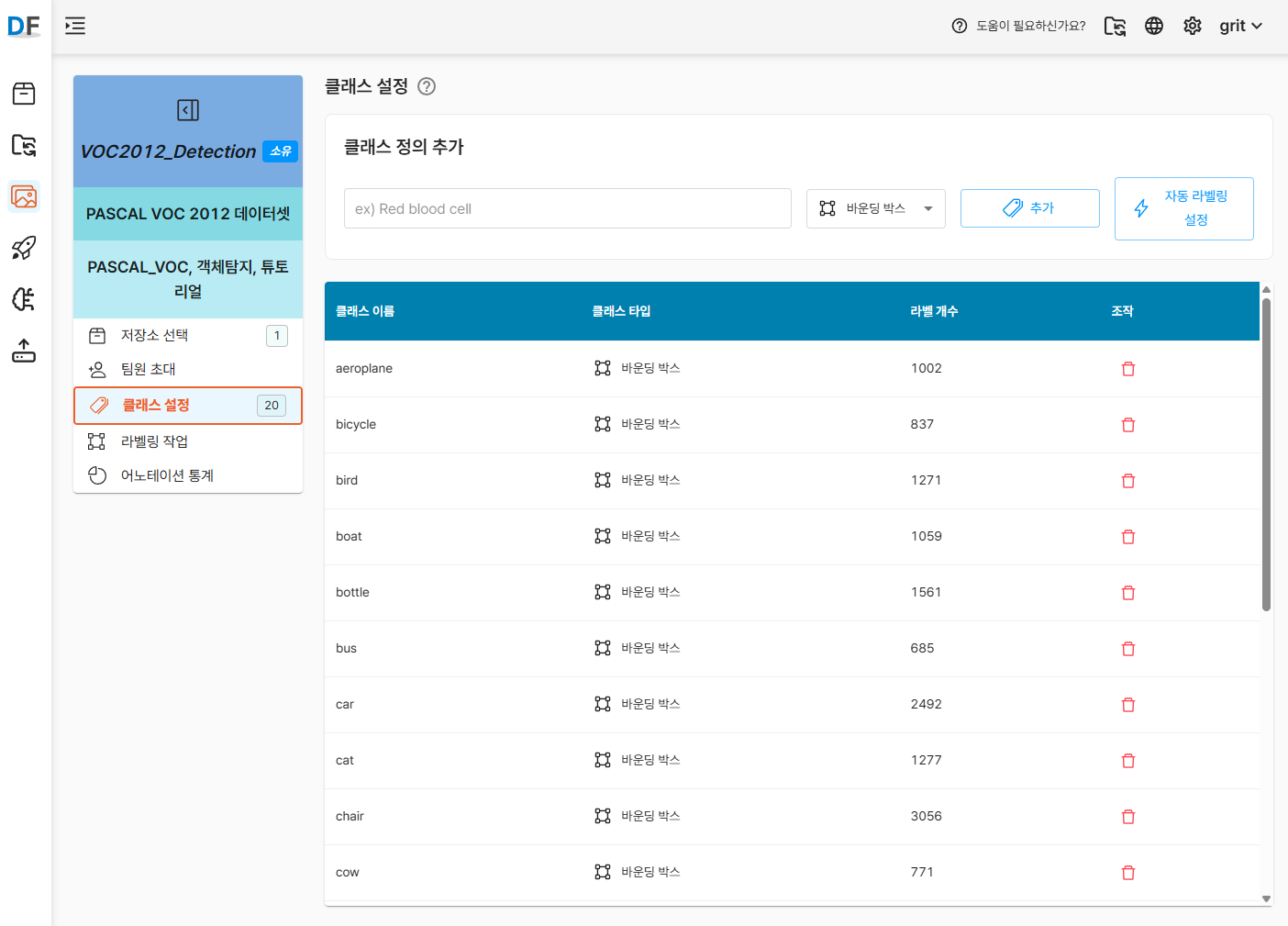Click the scrollbar down arrow
1288x926 pixels.
(1266, 899)
